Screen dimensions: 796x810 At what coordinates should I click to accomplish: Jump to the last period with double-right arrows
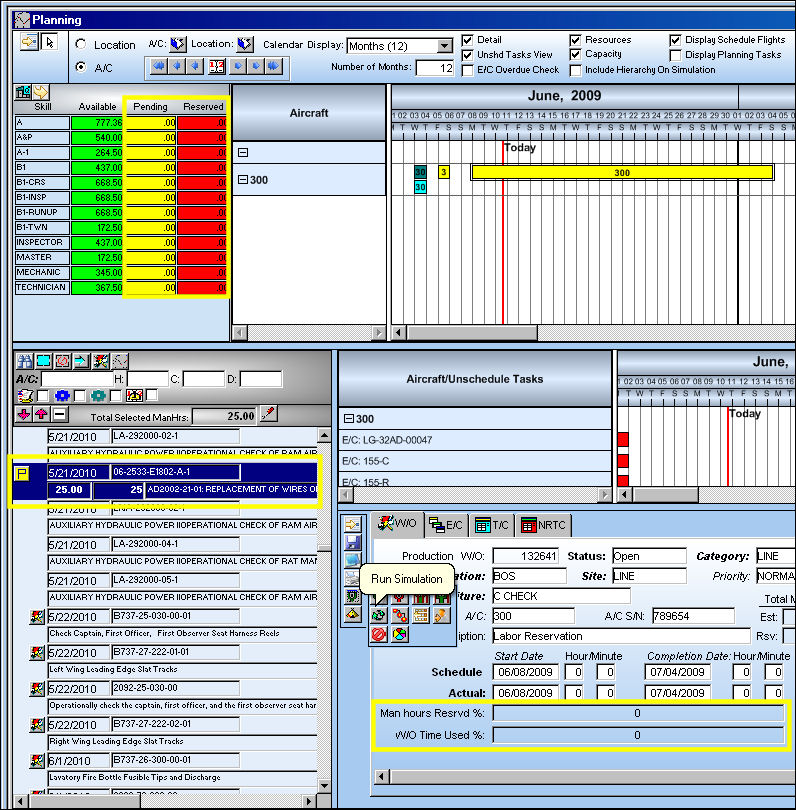pyautogui.click(x=273, y=66)
